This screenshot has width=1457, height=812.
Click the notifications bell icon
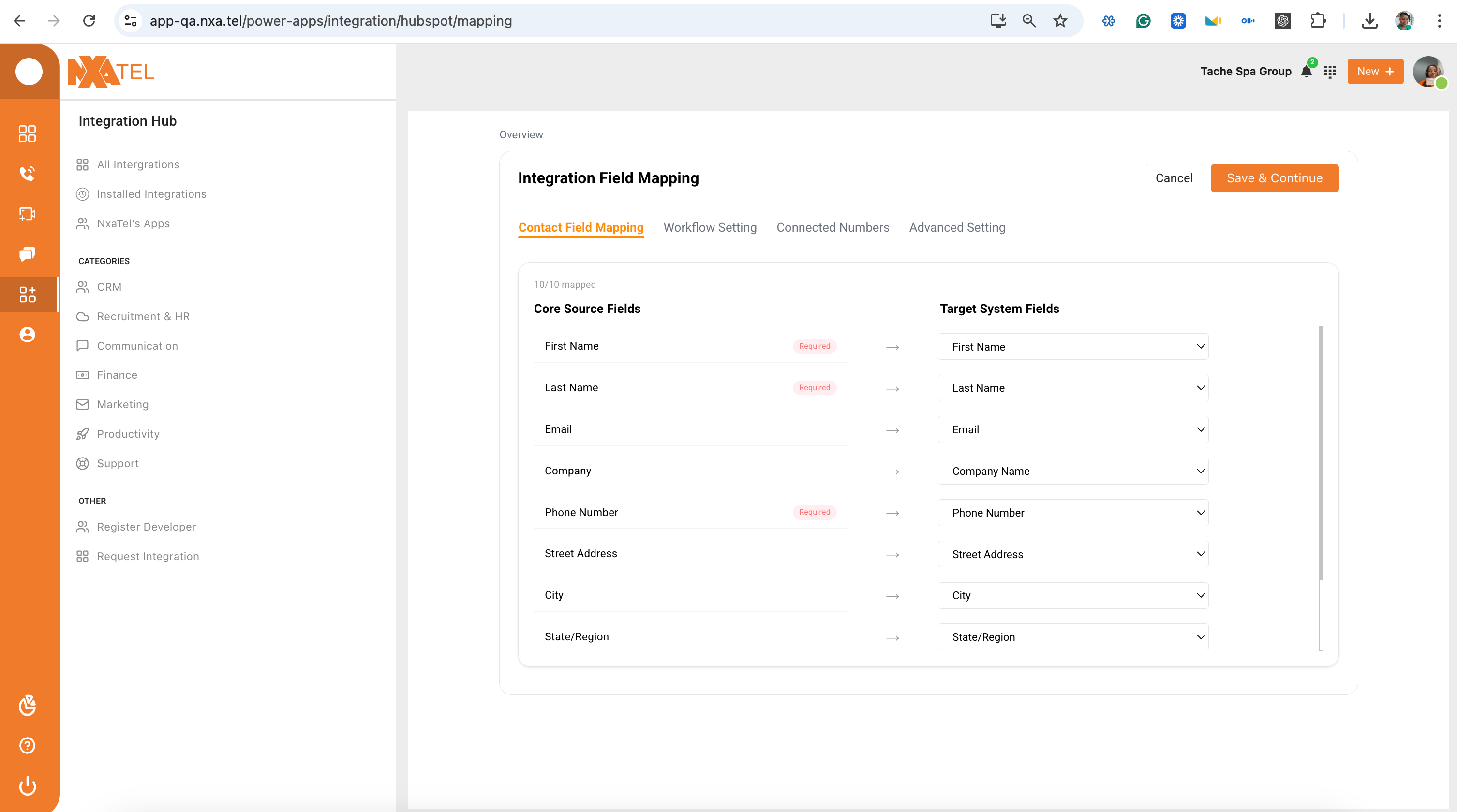pos(1307,71)
